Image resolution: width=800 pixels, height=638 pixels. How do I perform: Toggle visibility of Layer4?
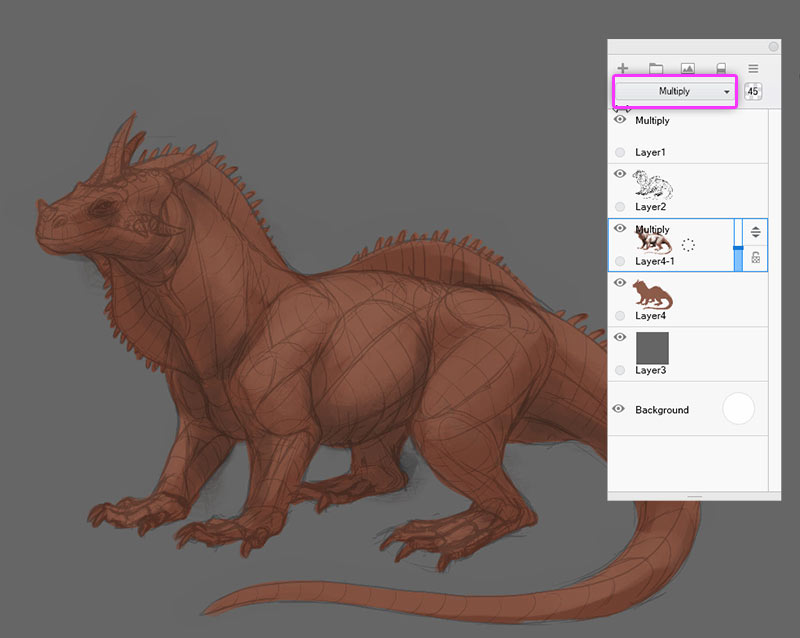coord(620,282)
